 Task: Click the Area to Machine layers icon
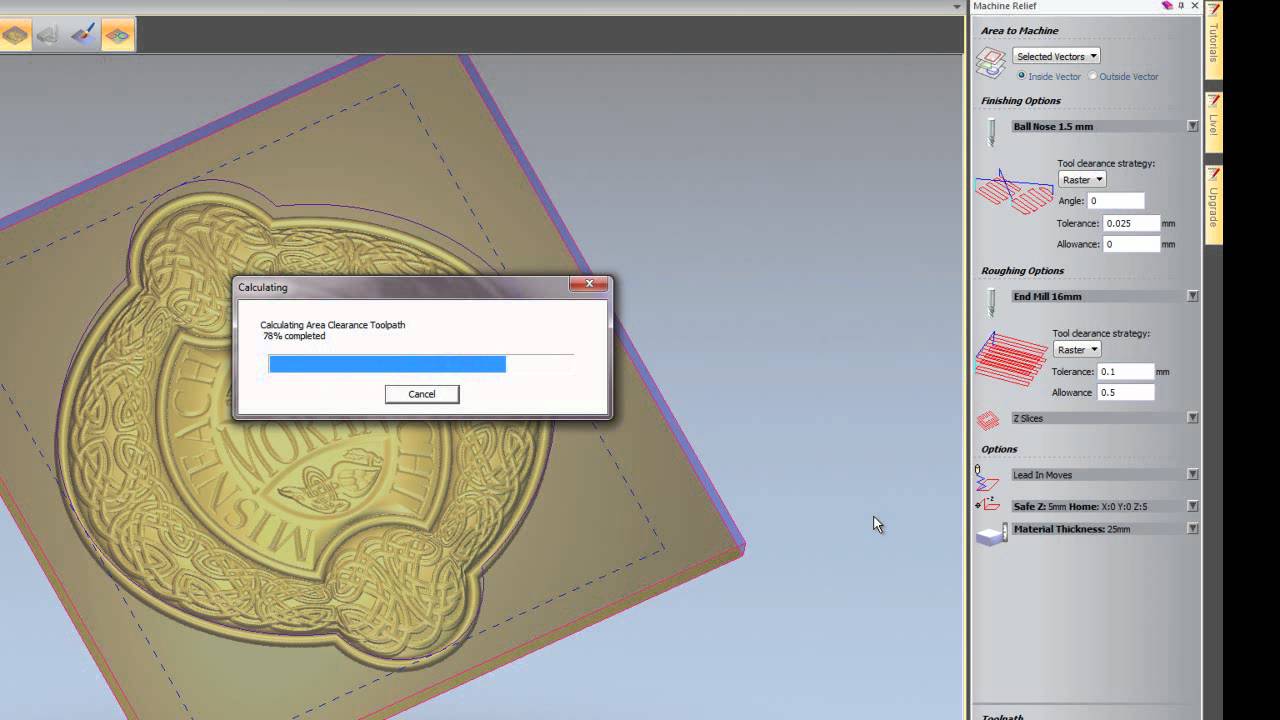click(x=990, y=63)
